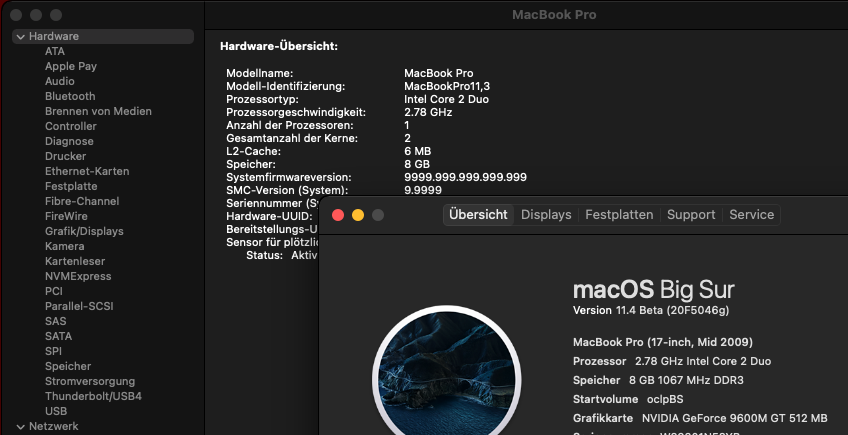Select Controller in the sidebar

70,126
